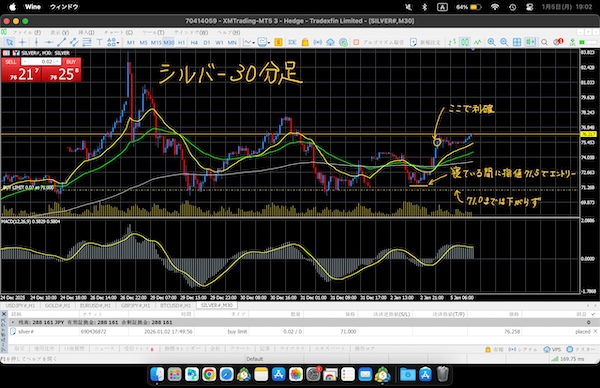Switch to EURUSD#,H1 chart tab
This screenshot has height=388, width=600.
tap(95, 305)
